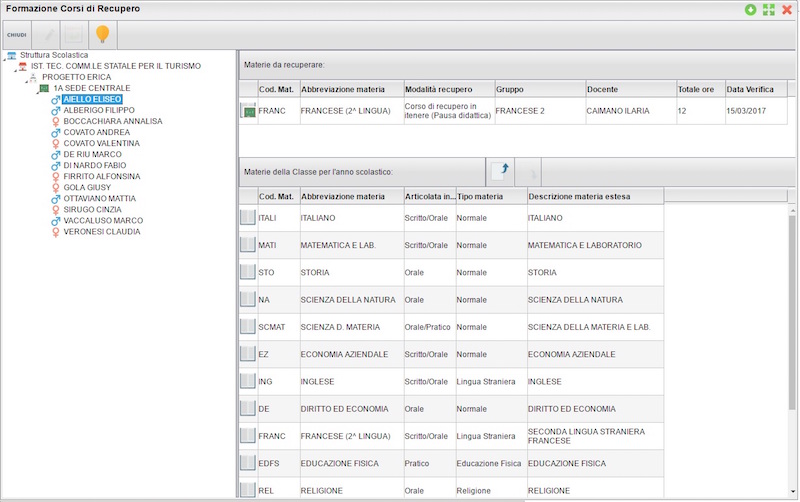The height and width of the screenshot is (502, 800).
Task: Click the green plus icon in title bar
Action: [750, 9]
